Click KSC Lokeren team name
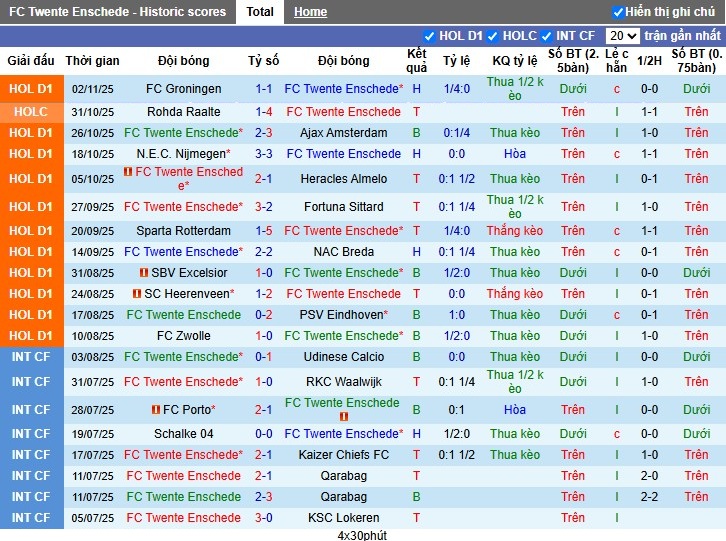 (x=344, y=518)
